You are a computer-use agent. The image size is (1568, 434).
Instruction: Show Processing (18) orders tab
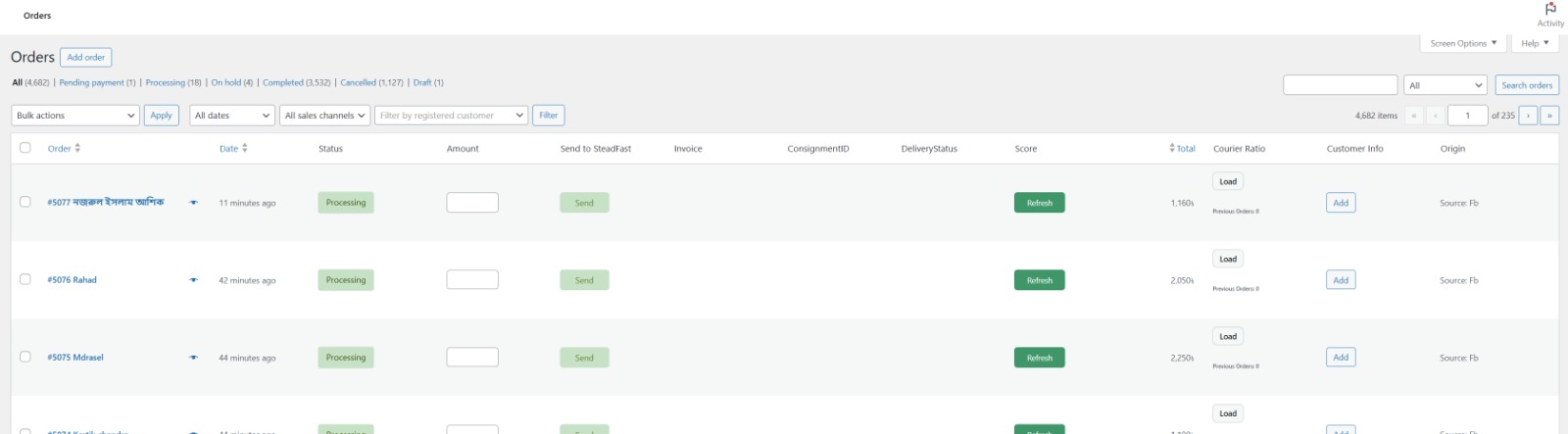click(172, 83)
